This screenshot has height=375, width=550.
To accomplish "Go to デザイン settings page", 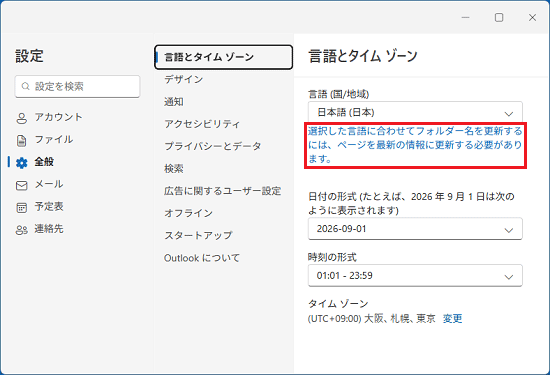I will 183,79.
